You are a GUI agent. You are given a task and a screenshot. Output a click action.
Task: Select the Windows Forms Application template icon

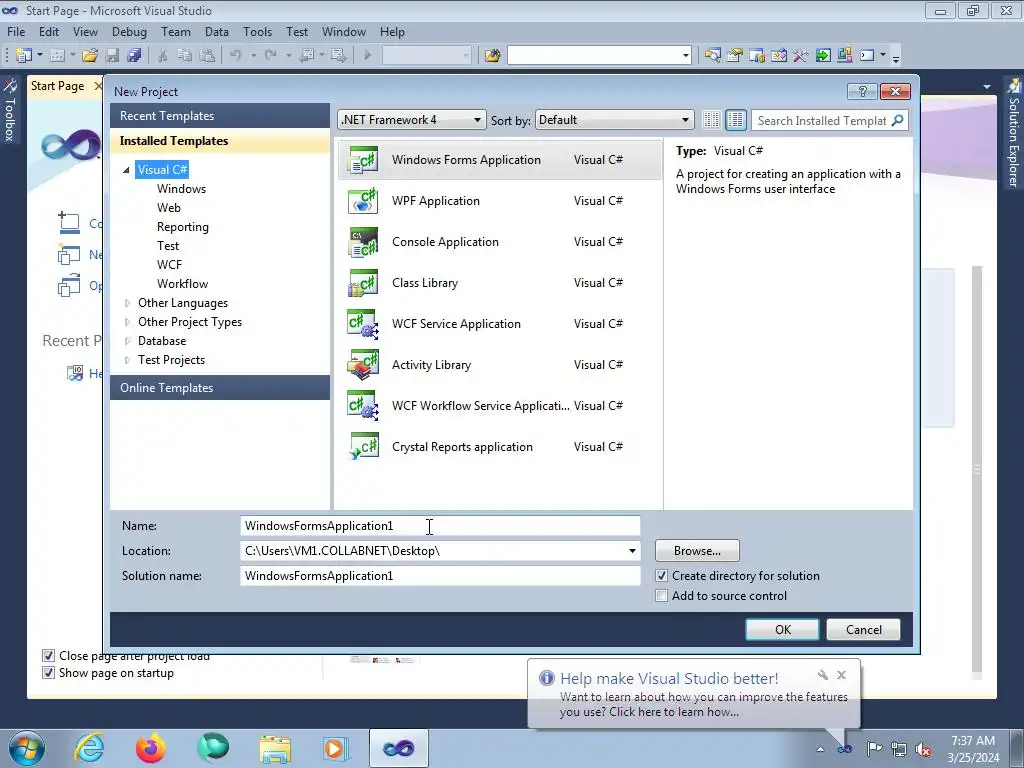click(363, 160)
